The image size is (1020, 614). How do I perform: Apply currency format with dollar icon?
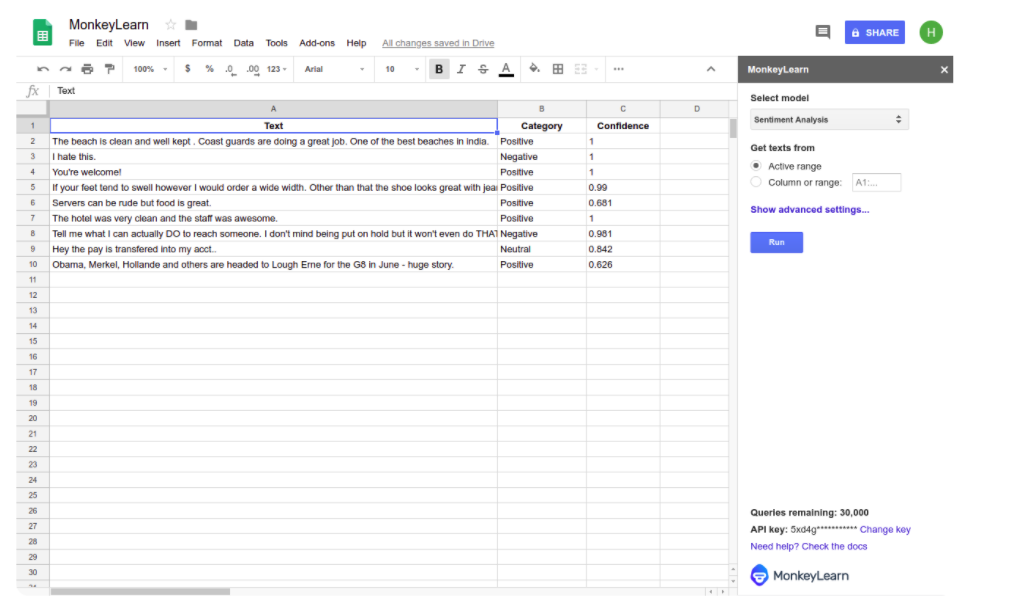(186, 69)
